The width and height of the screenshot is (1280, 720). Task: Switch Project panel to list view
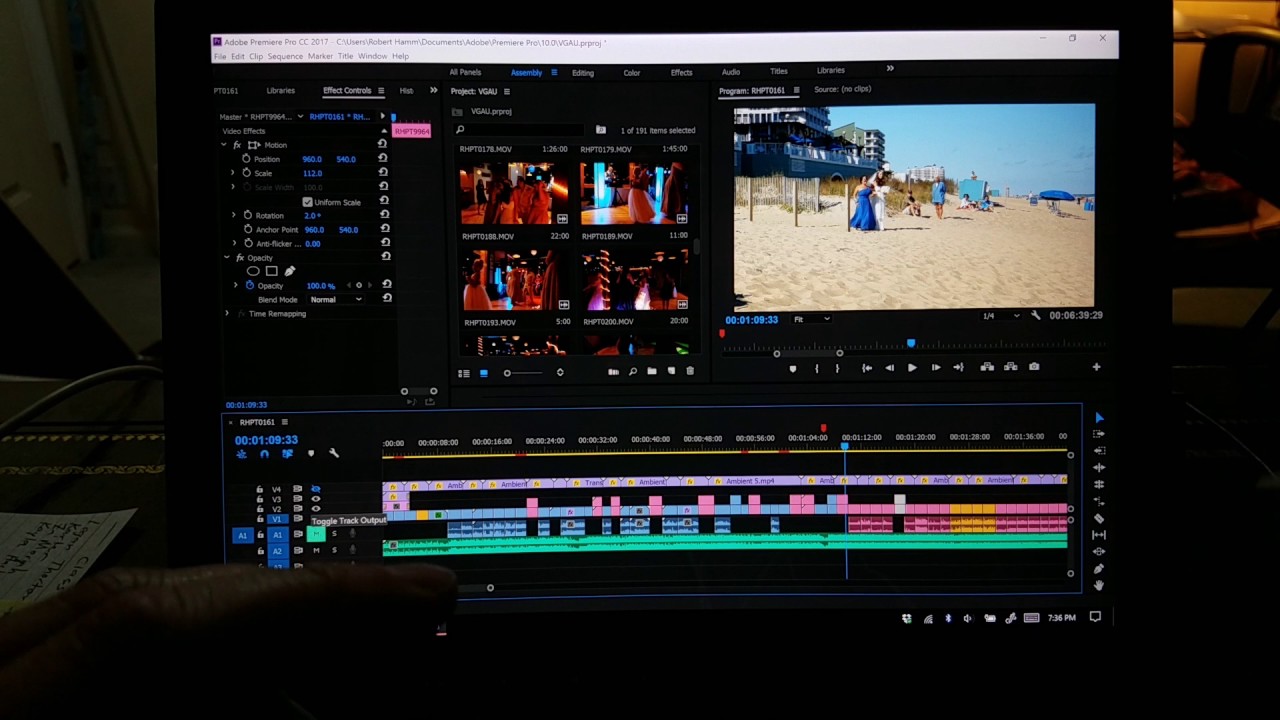pos(464,373)
